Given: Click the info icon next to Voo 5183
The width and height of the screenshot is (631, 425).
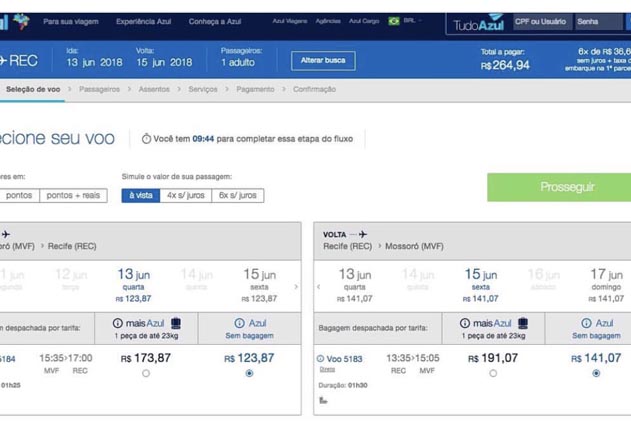Looking at the screenshot, I should click(321, 359).
